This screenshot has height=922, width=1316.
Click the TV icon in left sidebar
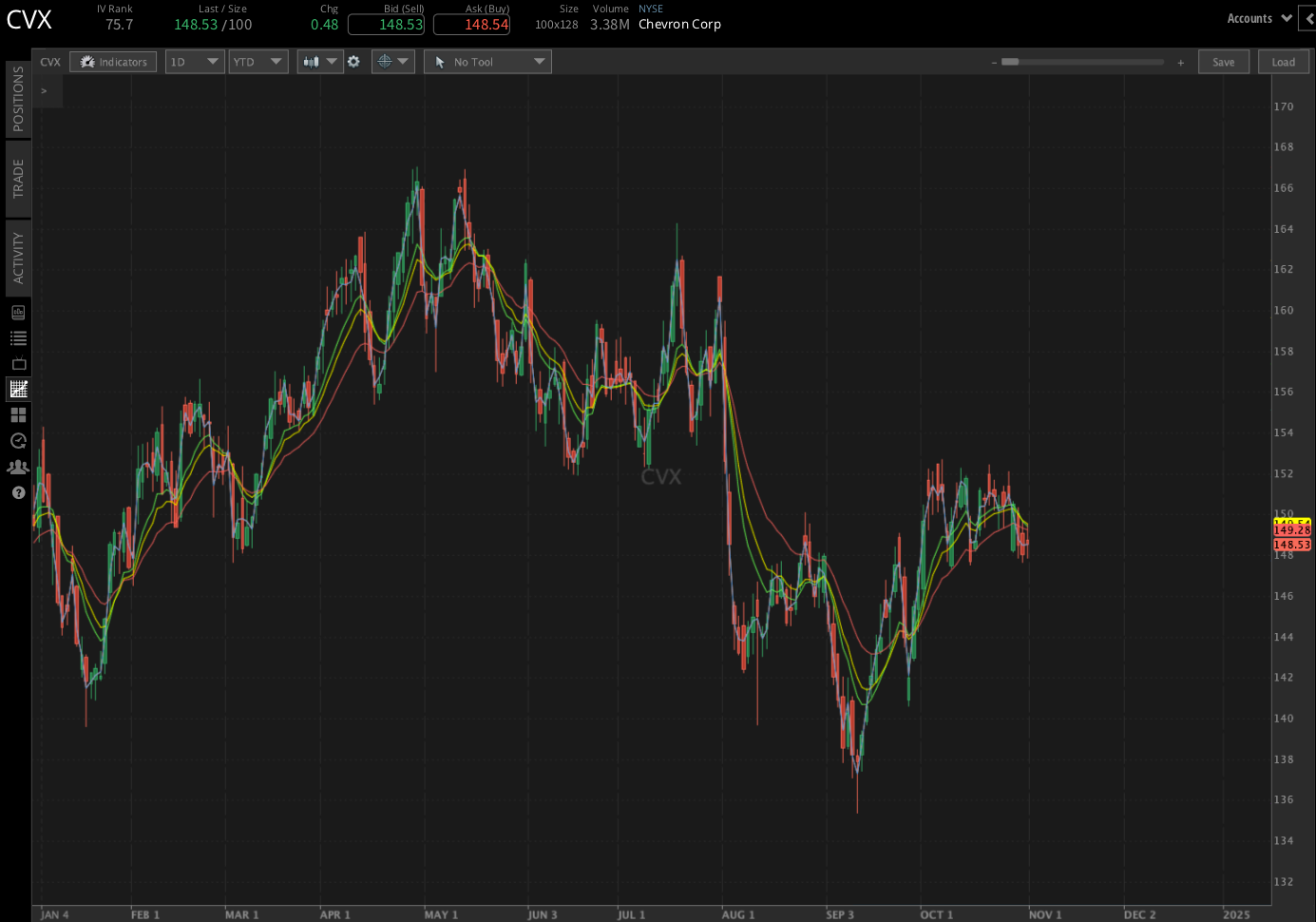coord(18,364)
